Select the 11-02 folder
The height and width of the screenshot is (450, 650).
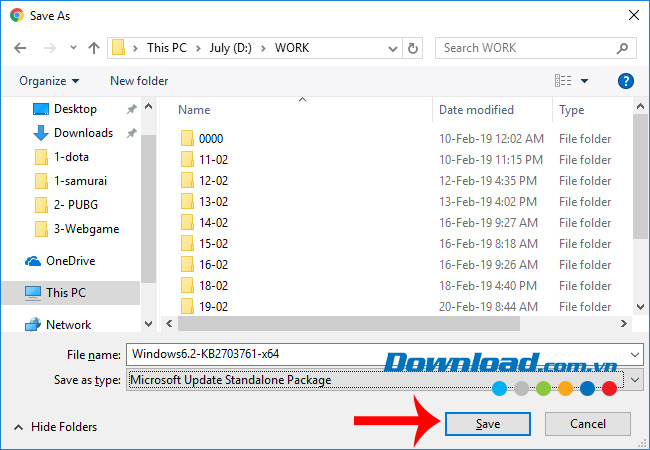[x=213, y=160]
